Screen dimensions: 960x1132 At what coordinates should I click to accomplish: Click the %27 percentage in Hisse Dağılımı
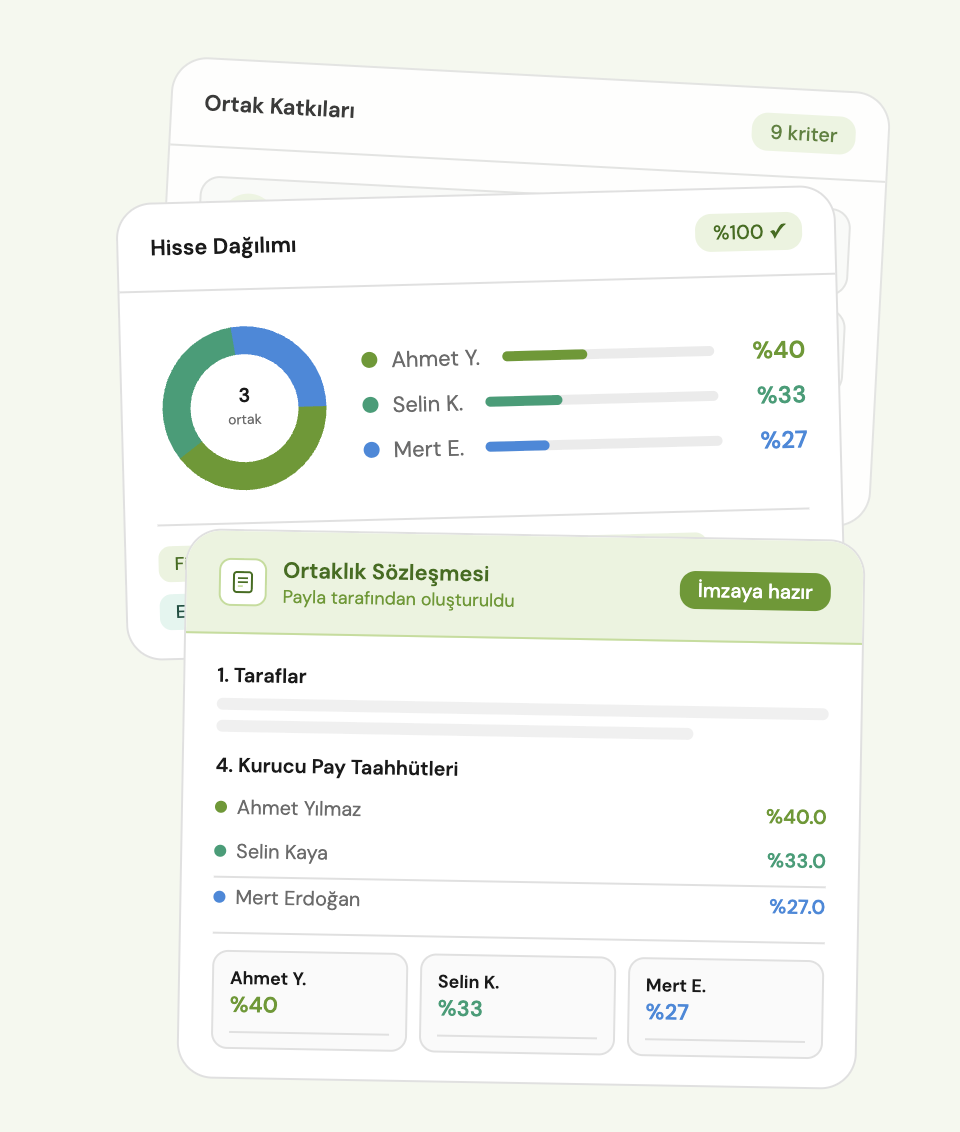[784, 440]
